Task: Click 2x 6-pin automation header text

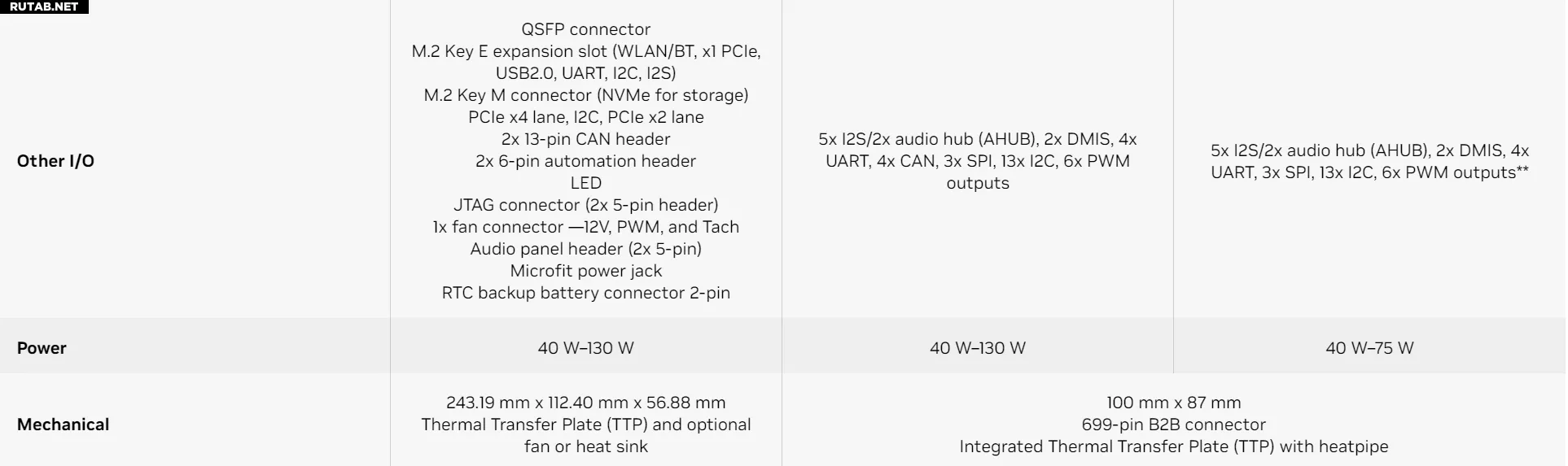Action: coord(586,161)
